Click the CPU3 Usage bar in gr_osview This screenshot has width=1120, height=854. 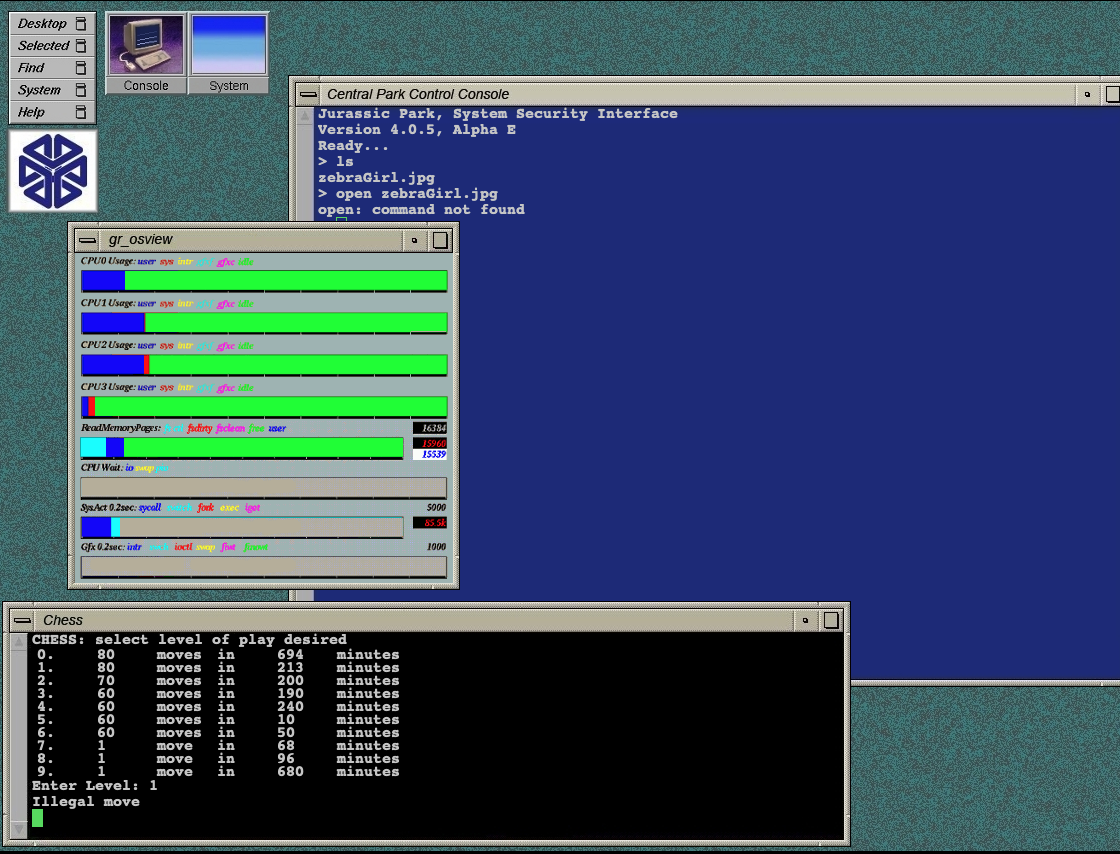click(x=264, y=407)
